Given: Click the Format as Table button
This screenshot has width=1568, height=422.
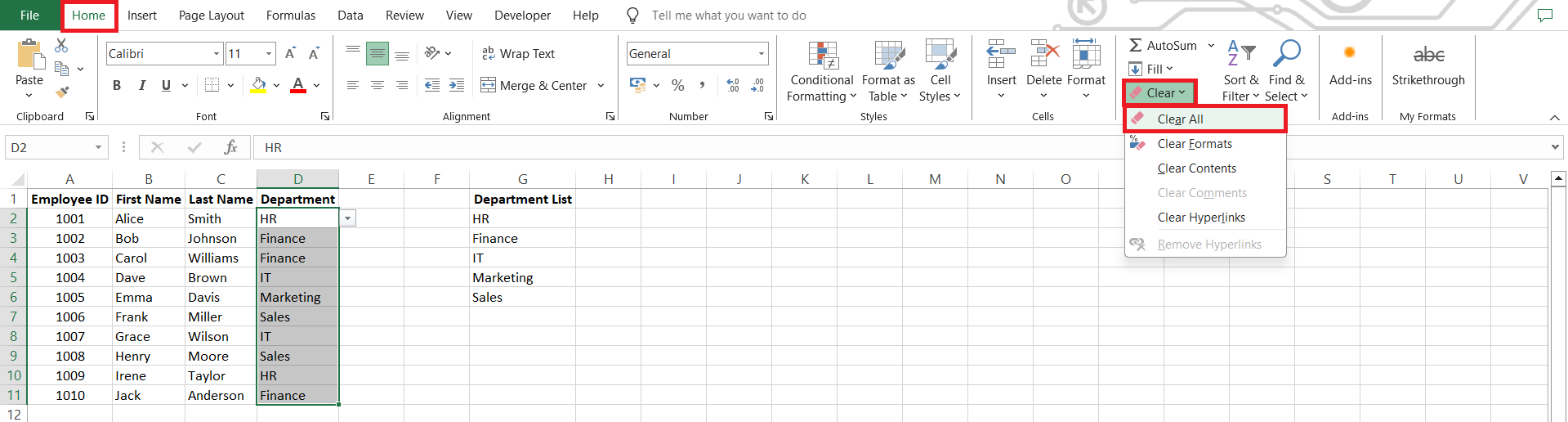Looking at the screenshot, I should [888, 71].
